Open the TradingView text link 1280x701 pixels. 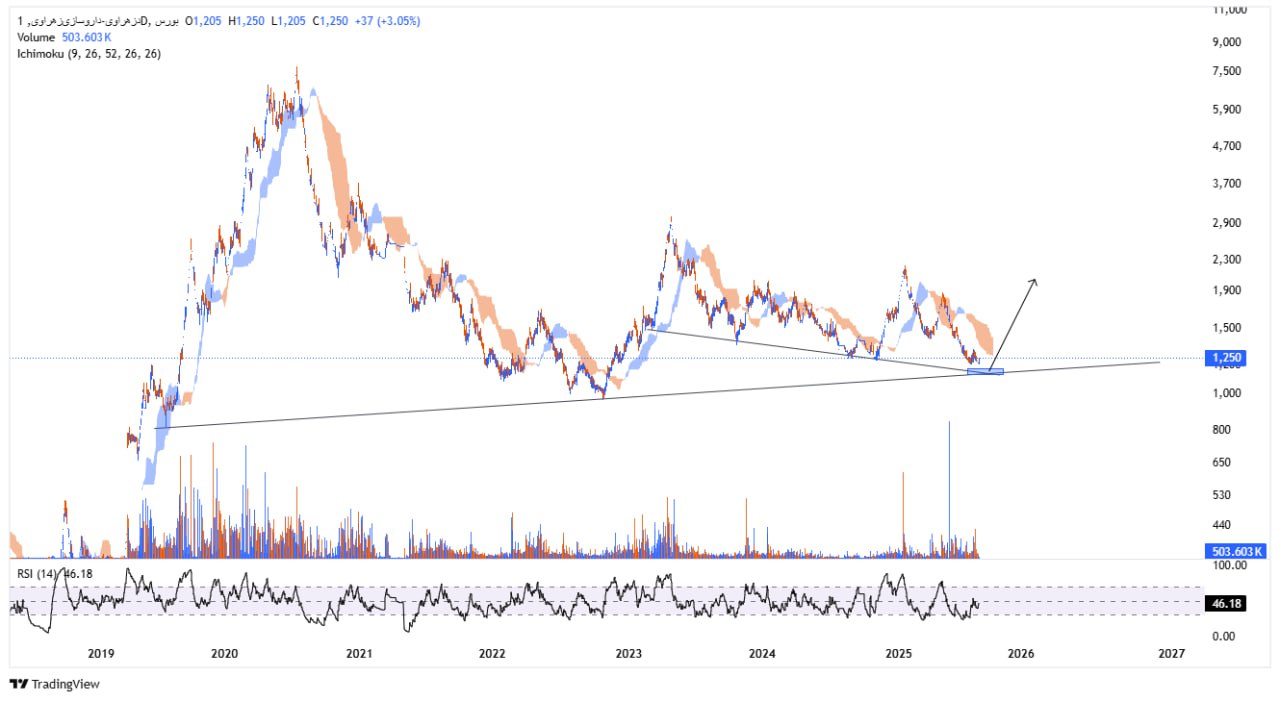tap(65, 684)
